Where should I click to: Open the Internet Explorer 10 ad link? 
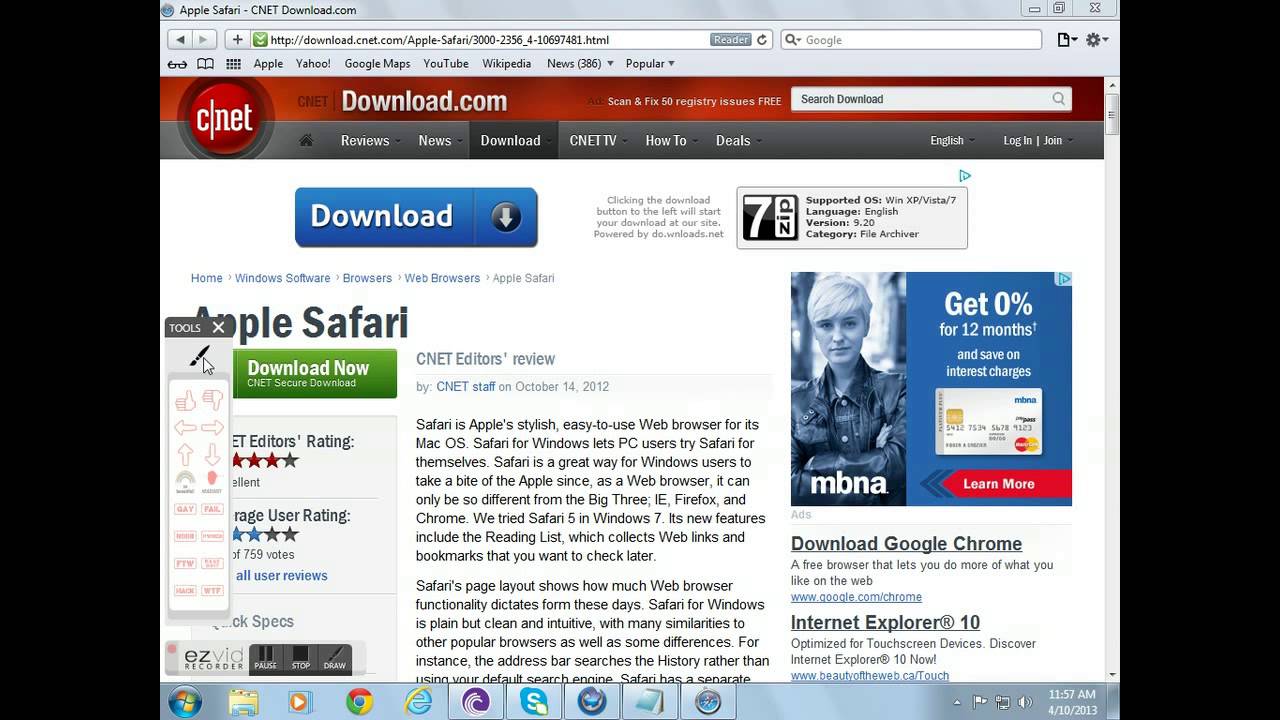(x=885, y=623)
